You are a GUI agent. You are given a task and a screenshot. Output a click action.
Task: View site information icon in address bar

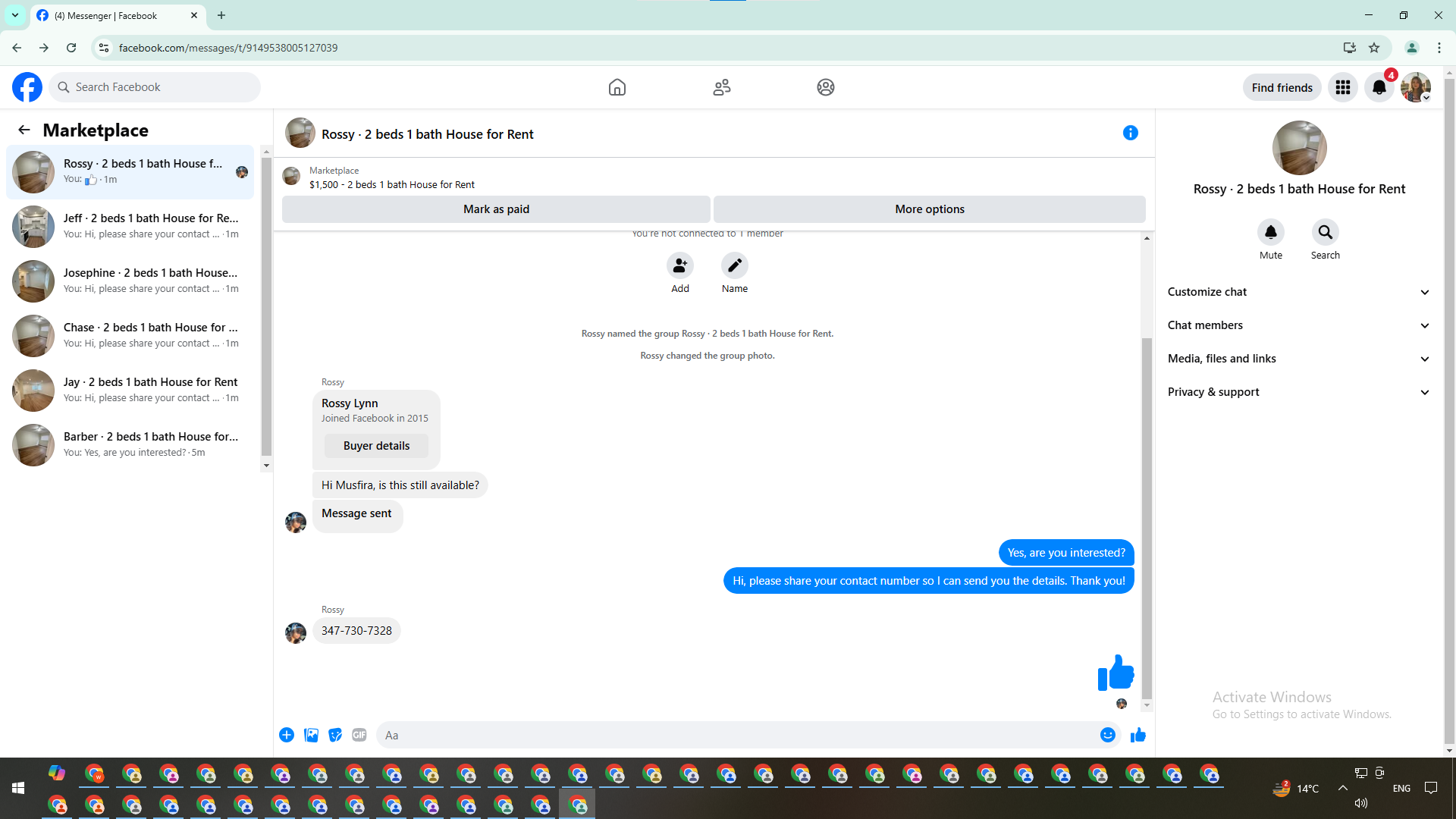click(x=104, y=48)
